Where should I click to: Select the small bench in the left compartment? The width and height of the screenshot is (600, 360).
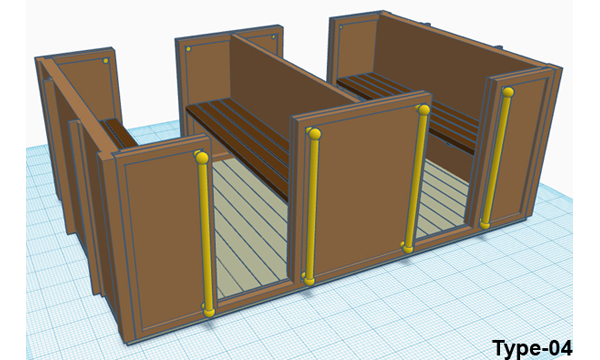click(118, 134)
